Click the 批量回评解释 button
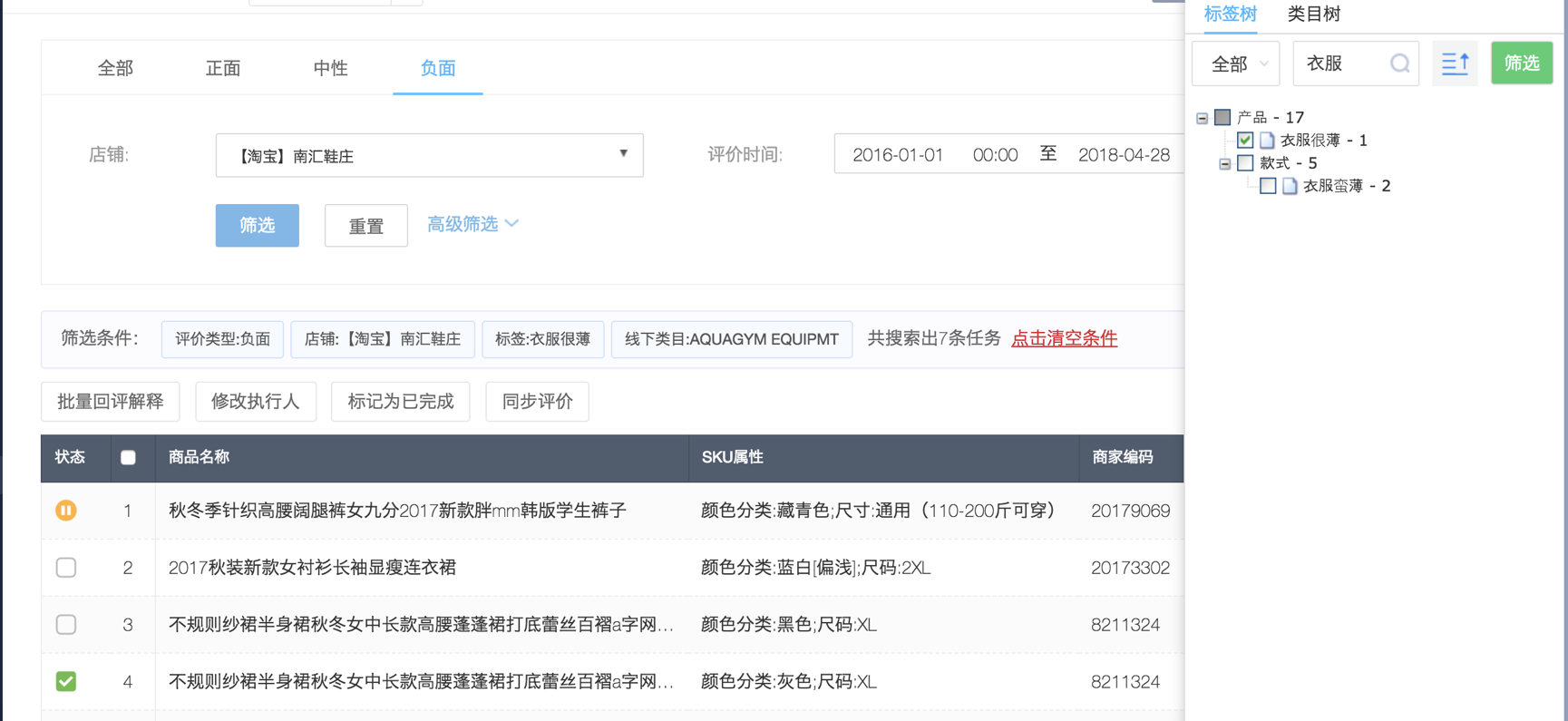This screenshot has width=1568, height=721. pos(111,402)
